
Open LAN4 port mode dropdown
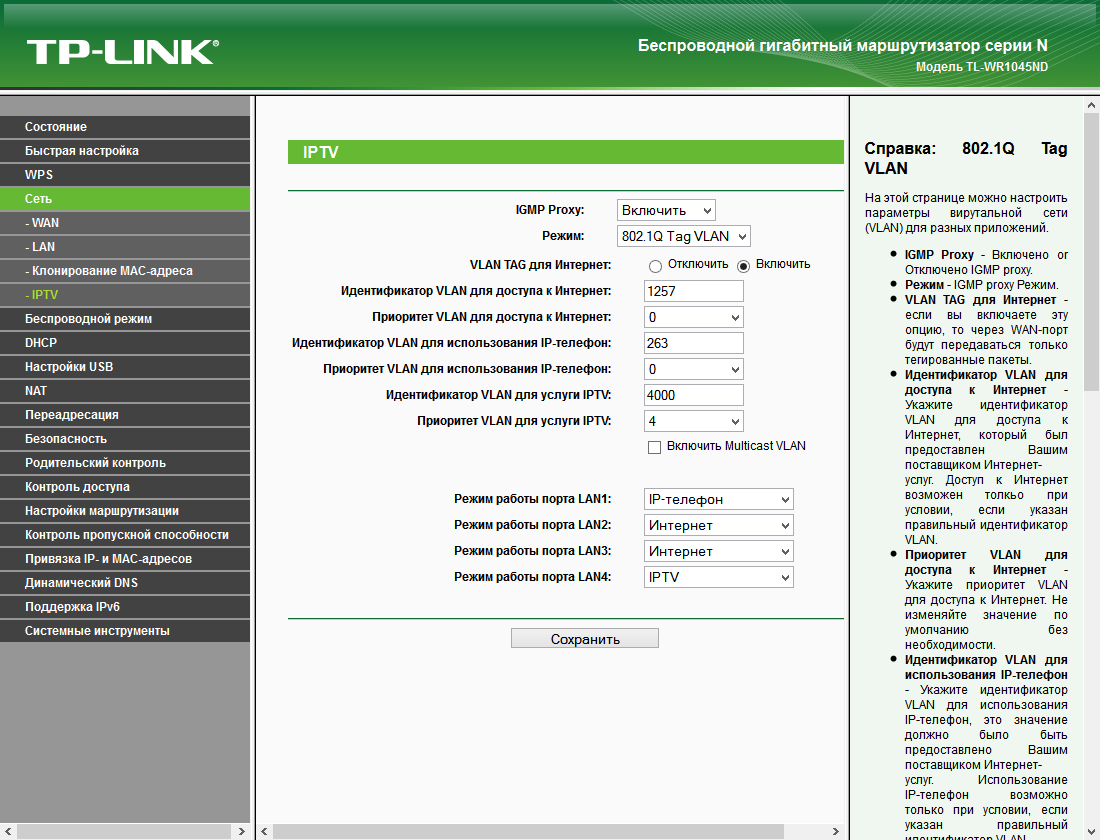point(719,577)
